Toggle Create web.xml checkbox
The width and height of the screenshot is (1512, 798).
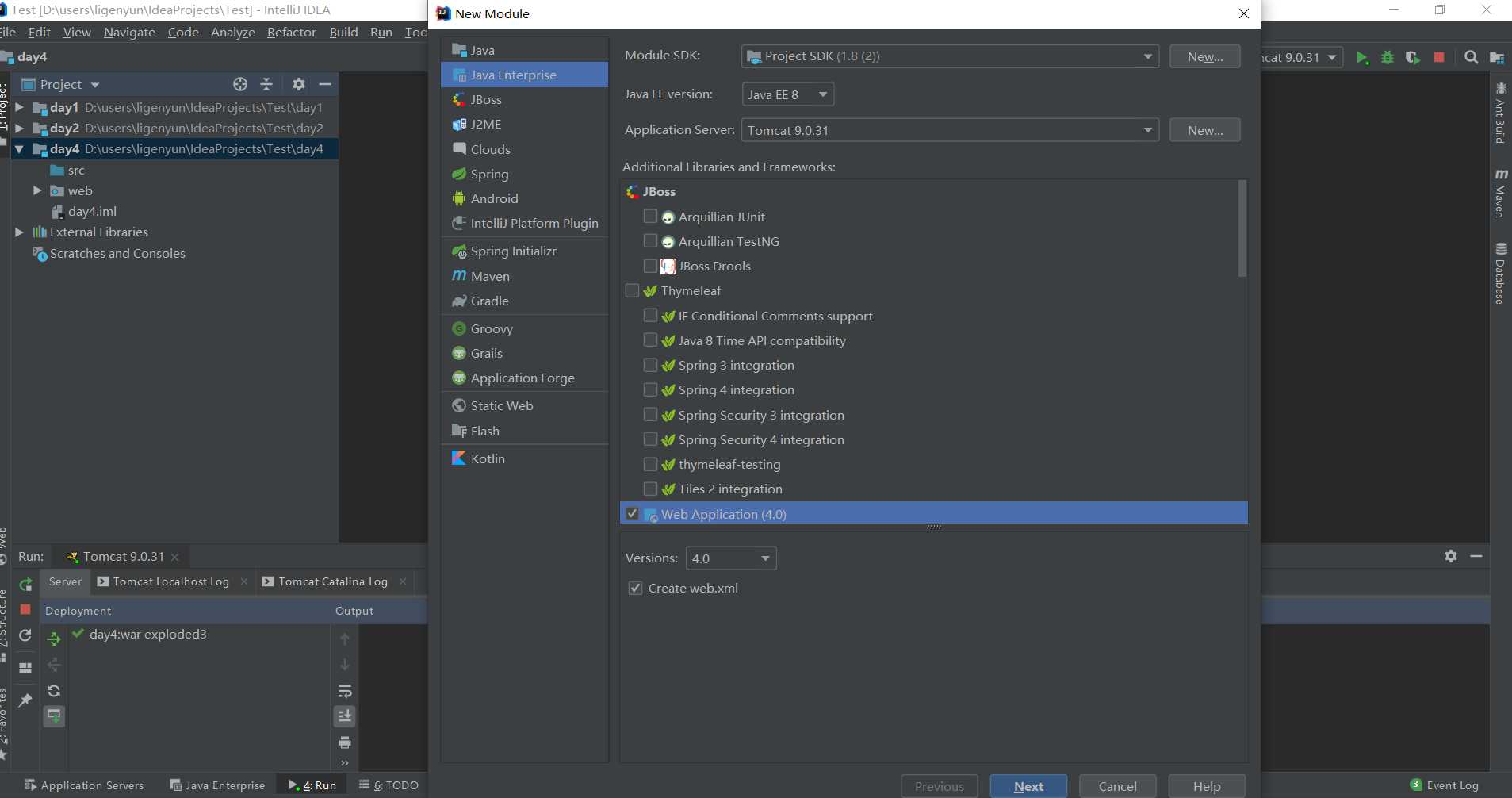(x=635, y=588)
